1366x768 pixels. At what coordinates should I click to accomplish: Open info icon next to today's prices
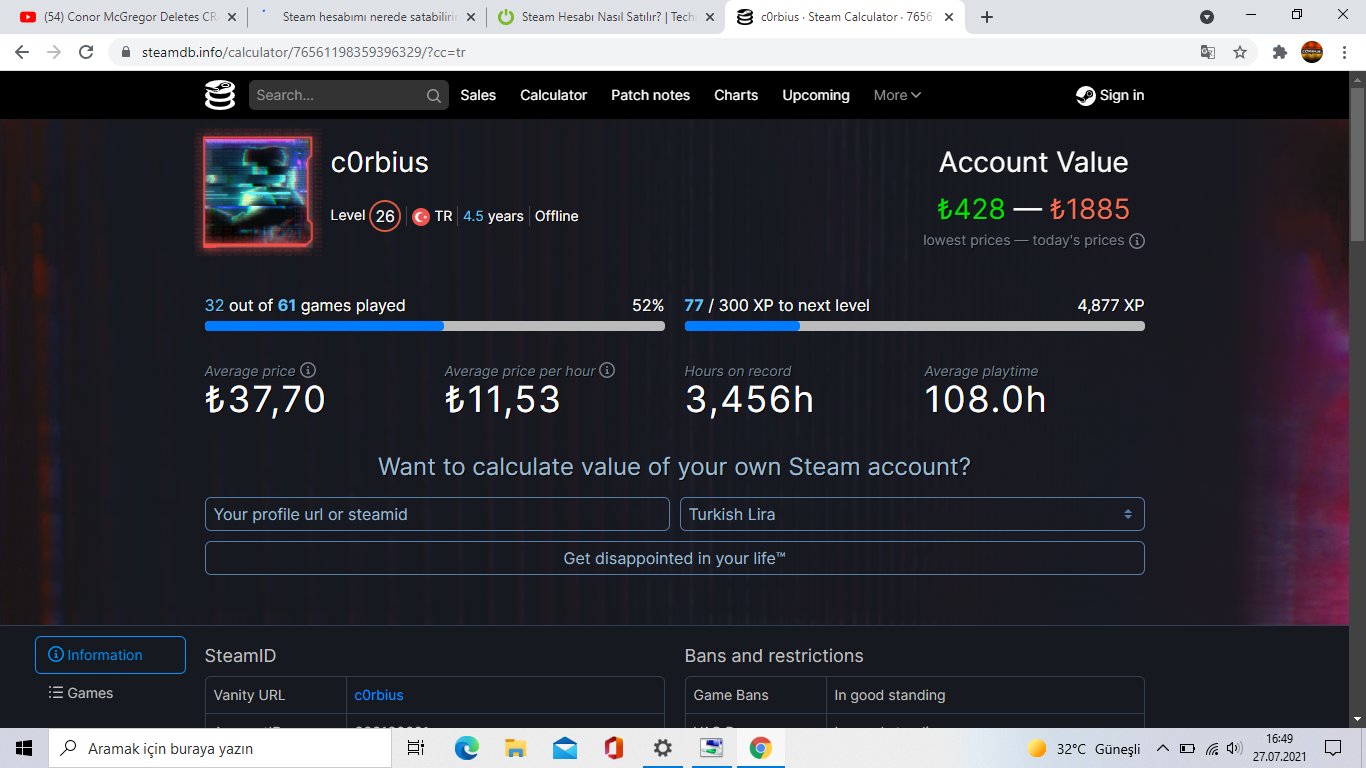coord(1137,240)
